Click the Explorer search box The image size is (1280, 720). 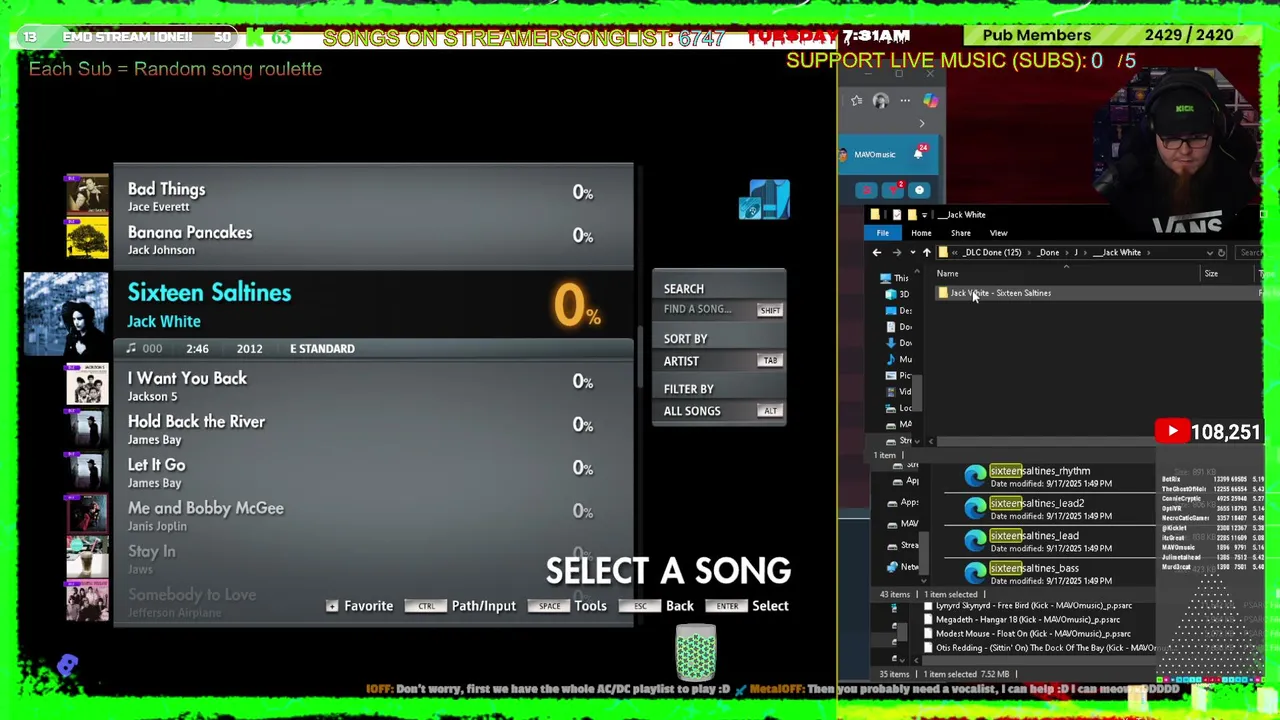pyautogui.click(x=1250, y=253)
